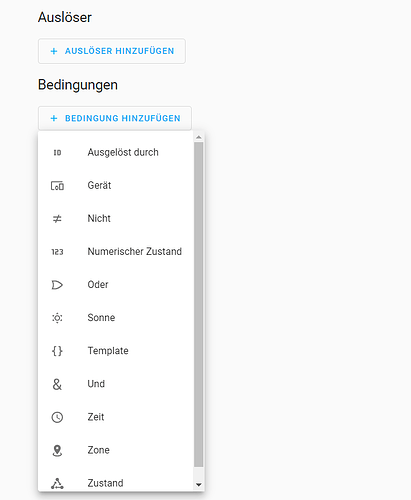The width and height of the screenshot is (411, 500).
Task: Choose Template from the condition menu
Action: [x=116, y=351]
